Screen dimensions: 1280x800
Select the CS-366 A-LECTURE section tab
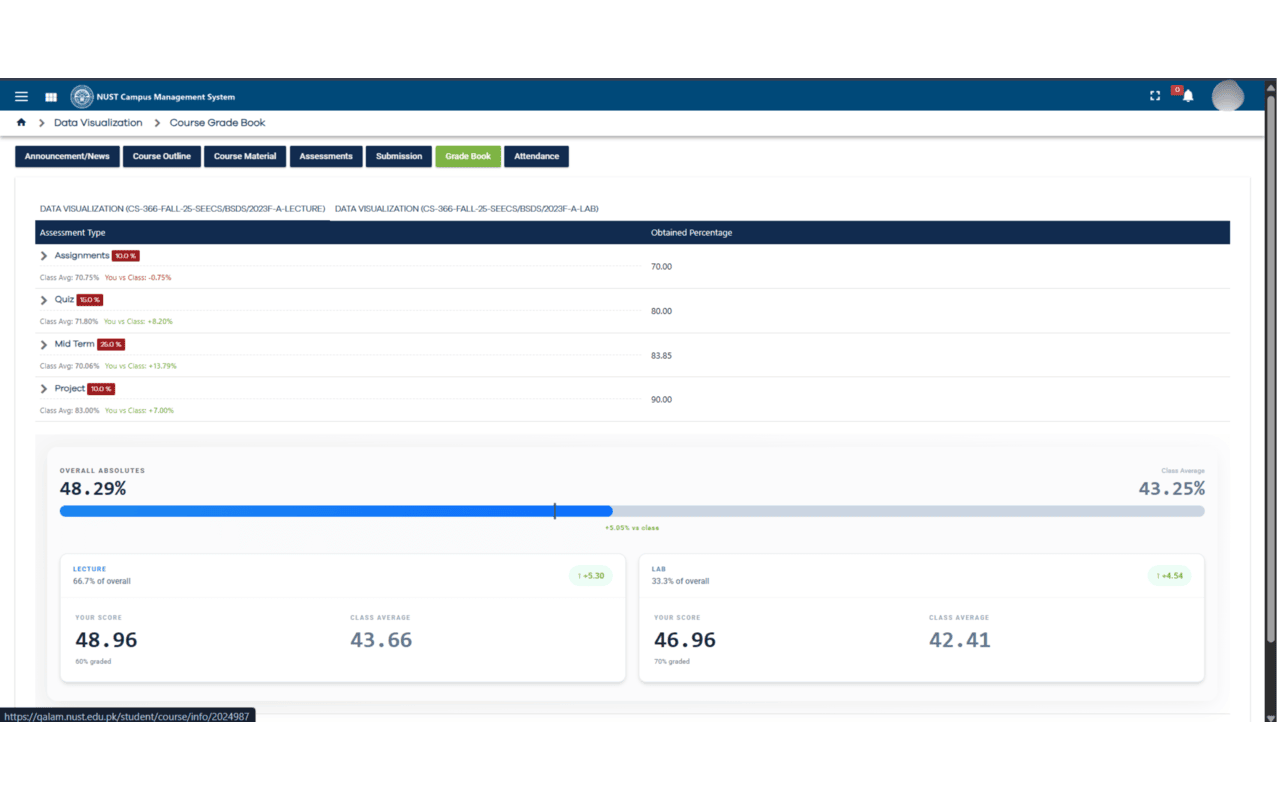click(182, 209)
